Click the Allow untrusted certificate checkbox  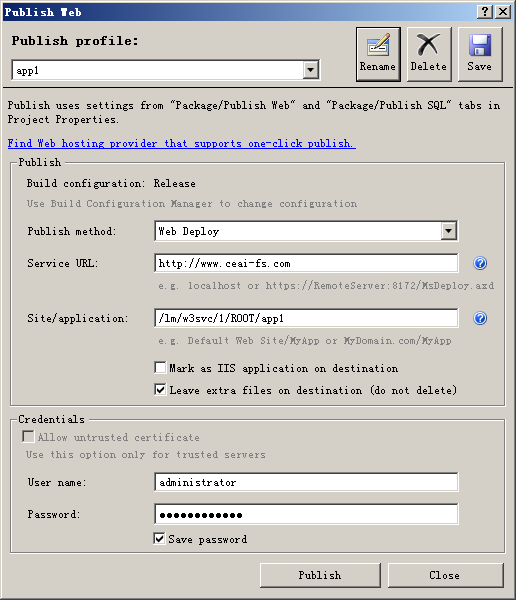point(28,437)
